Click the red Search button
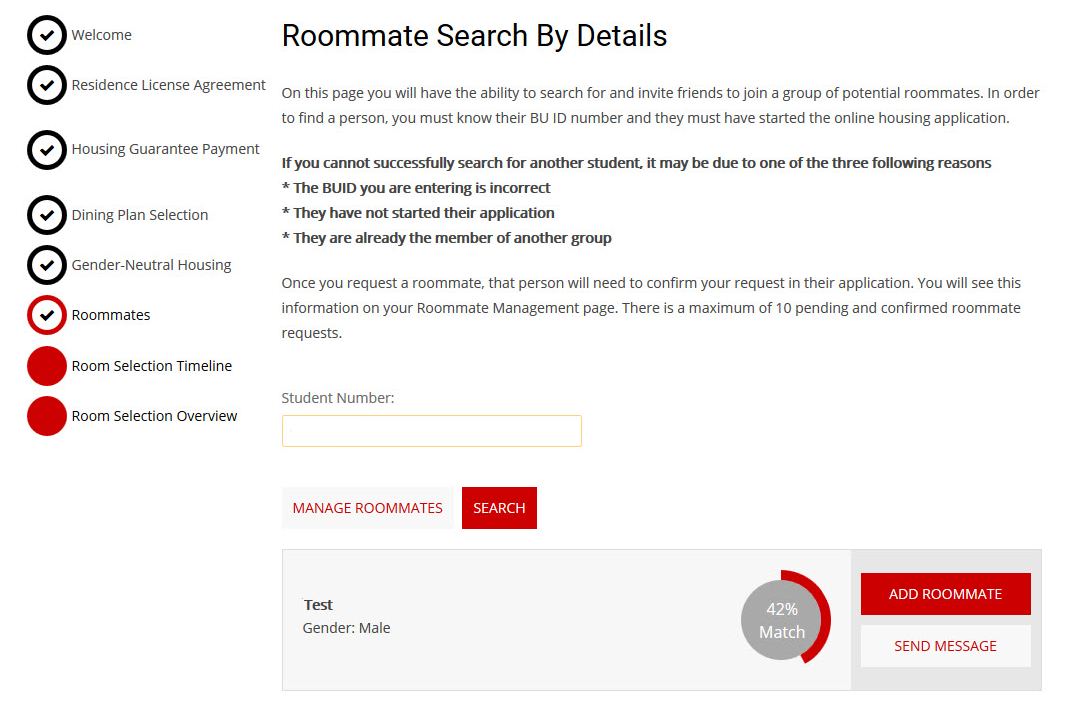 pyautogui.click(x=499, y=508)
